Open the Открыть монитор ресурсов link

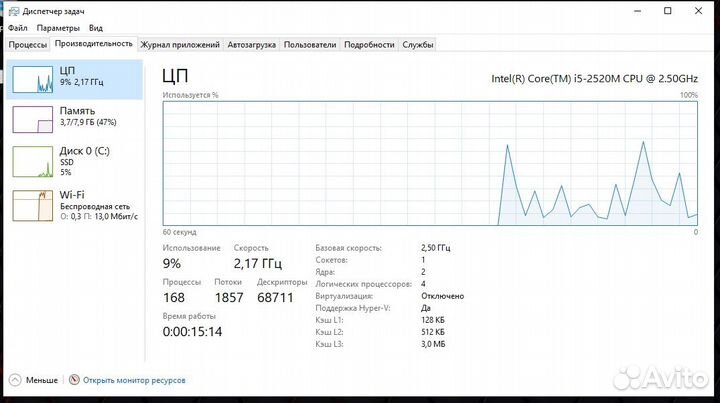point(134,380)
